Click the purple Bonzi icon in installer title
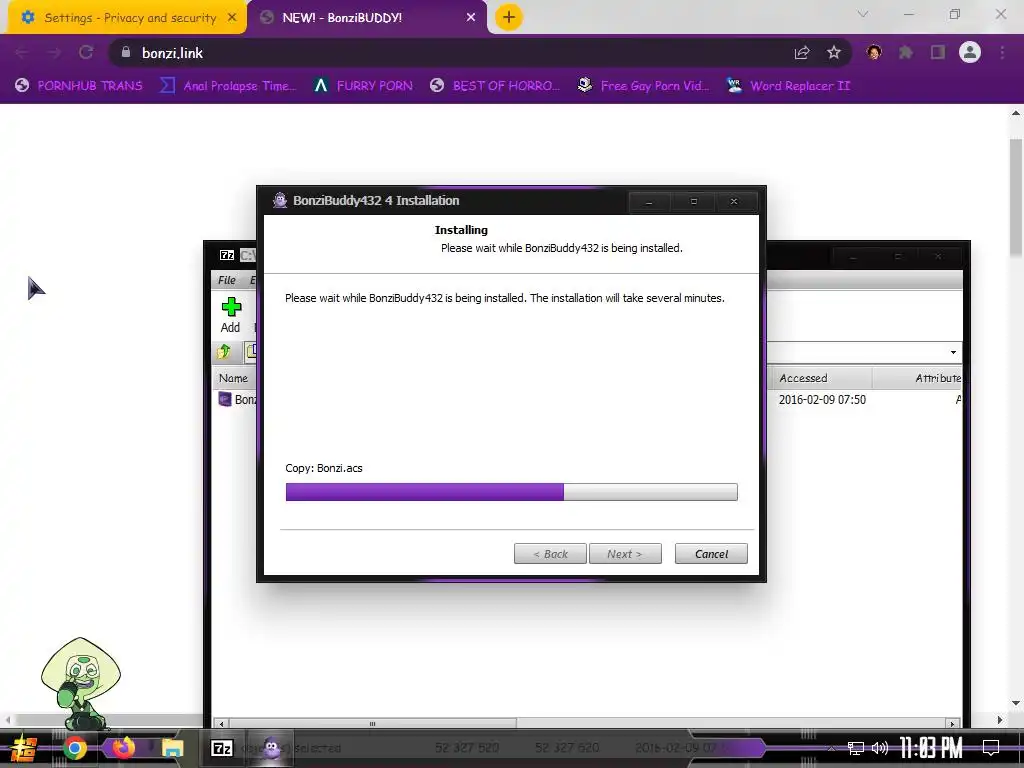Screen dimensions: 1024x768 click(280, 200)
